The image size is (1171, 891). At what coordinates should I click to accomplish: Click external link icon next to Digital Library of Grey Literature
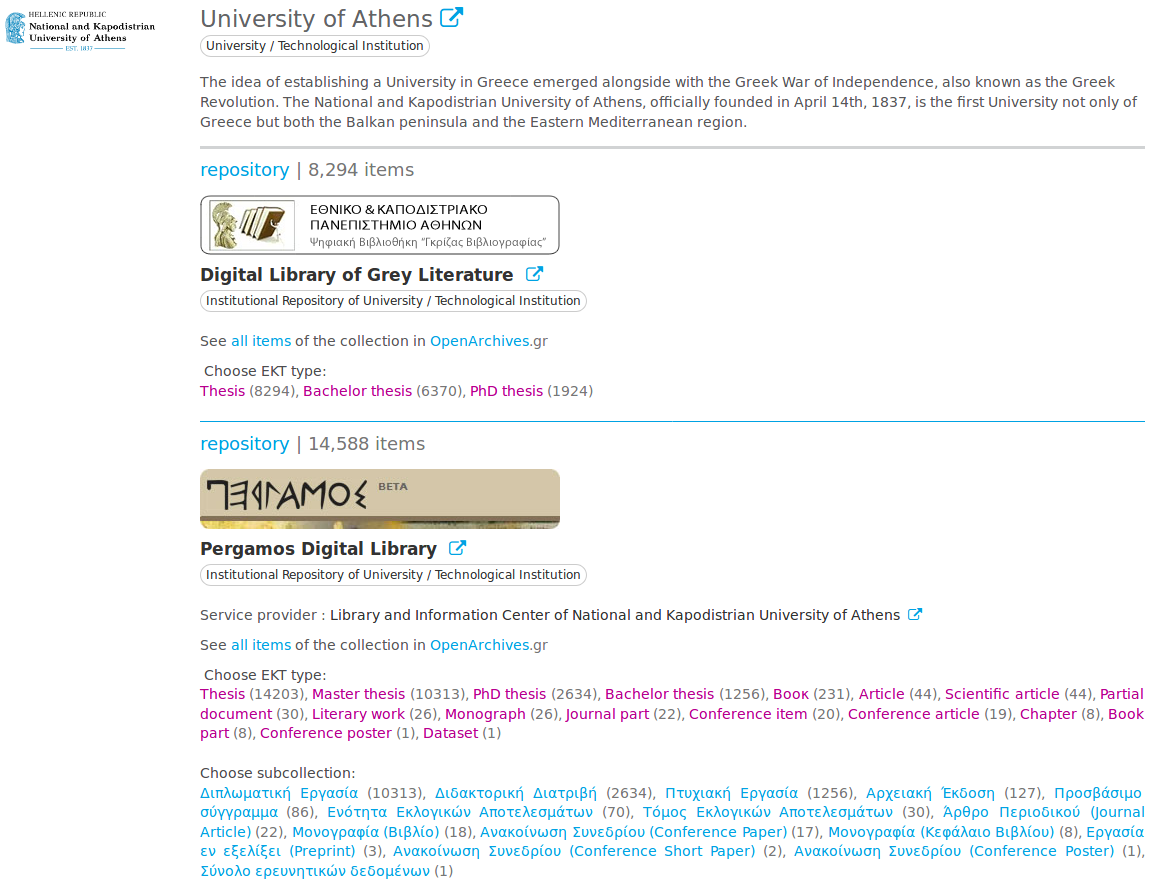point(534,274)
